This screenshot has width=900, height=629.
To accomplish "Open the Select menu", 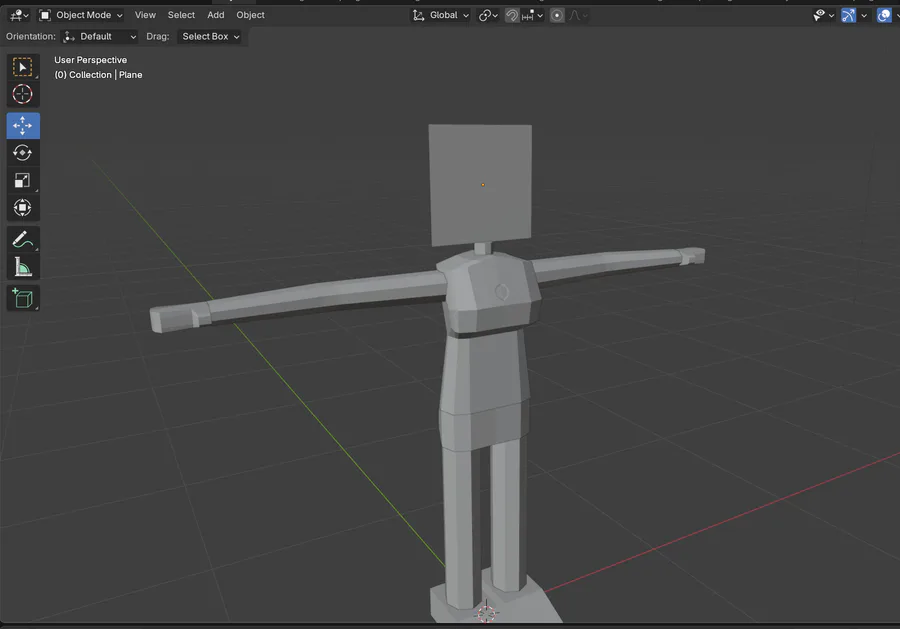I will [181, 15].
